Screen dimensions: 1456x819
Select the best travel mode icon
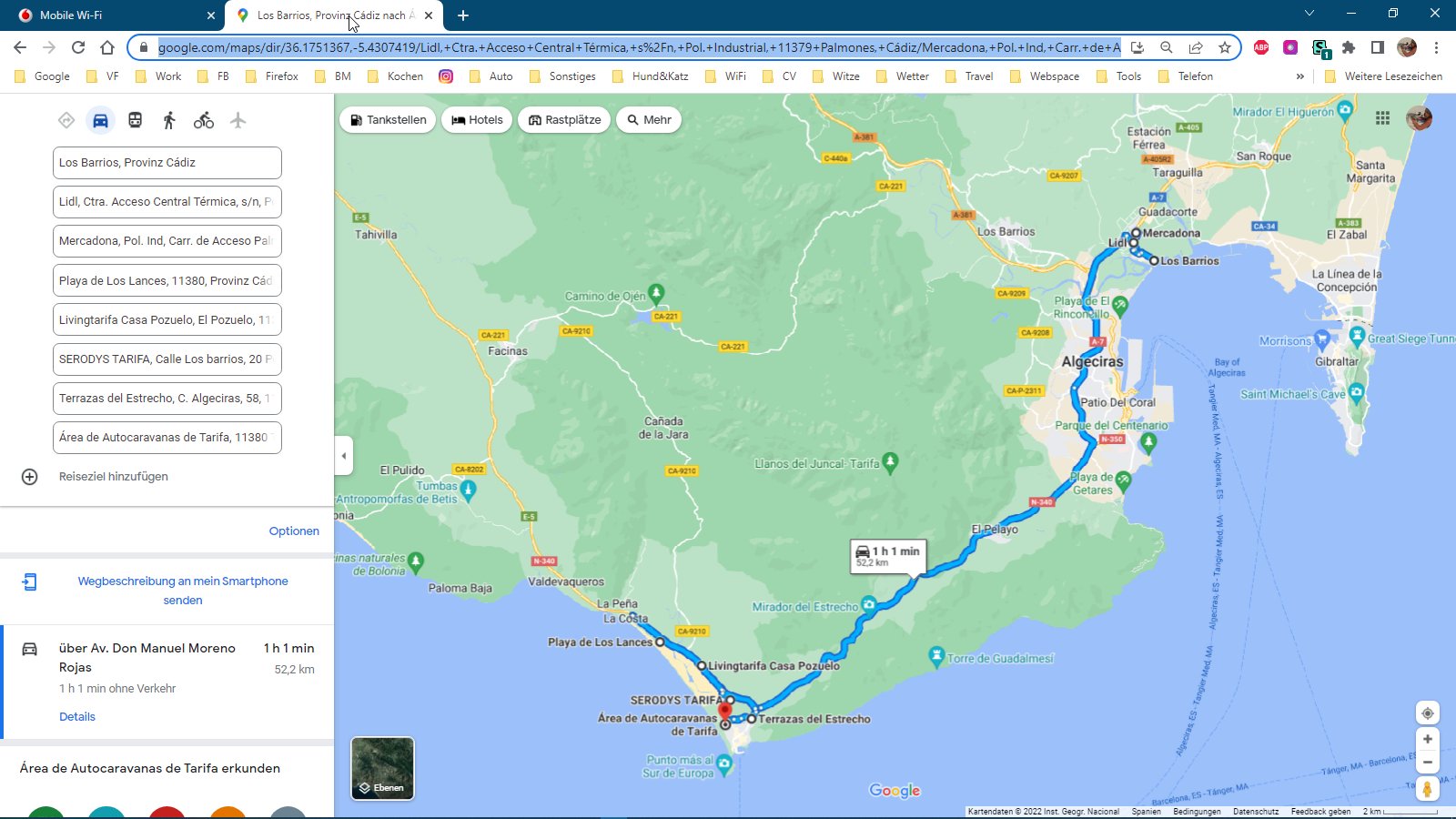tap(66, 120)
